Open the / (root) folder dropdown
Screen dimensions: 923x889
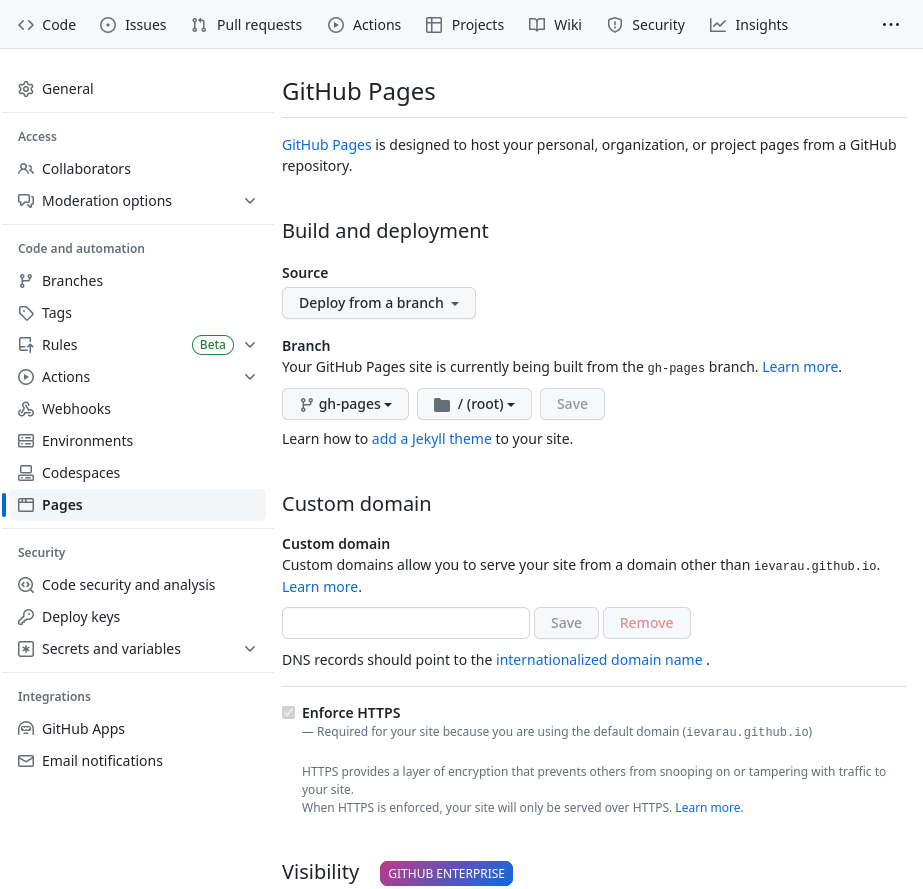click(x=474, y=404)
